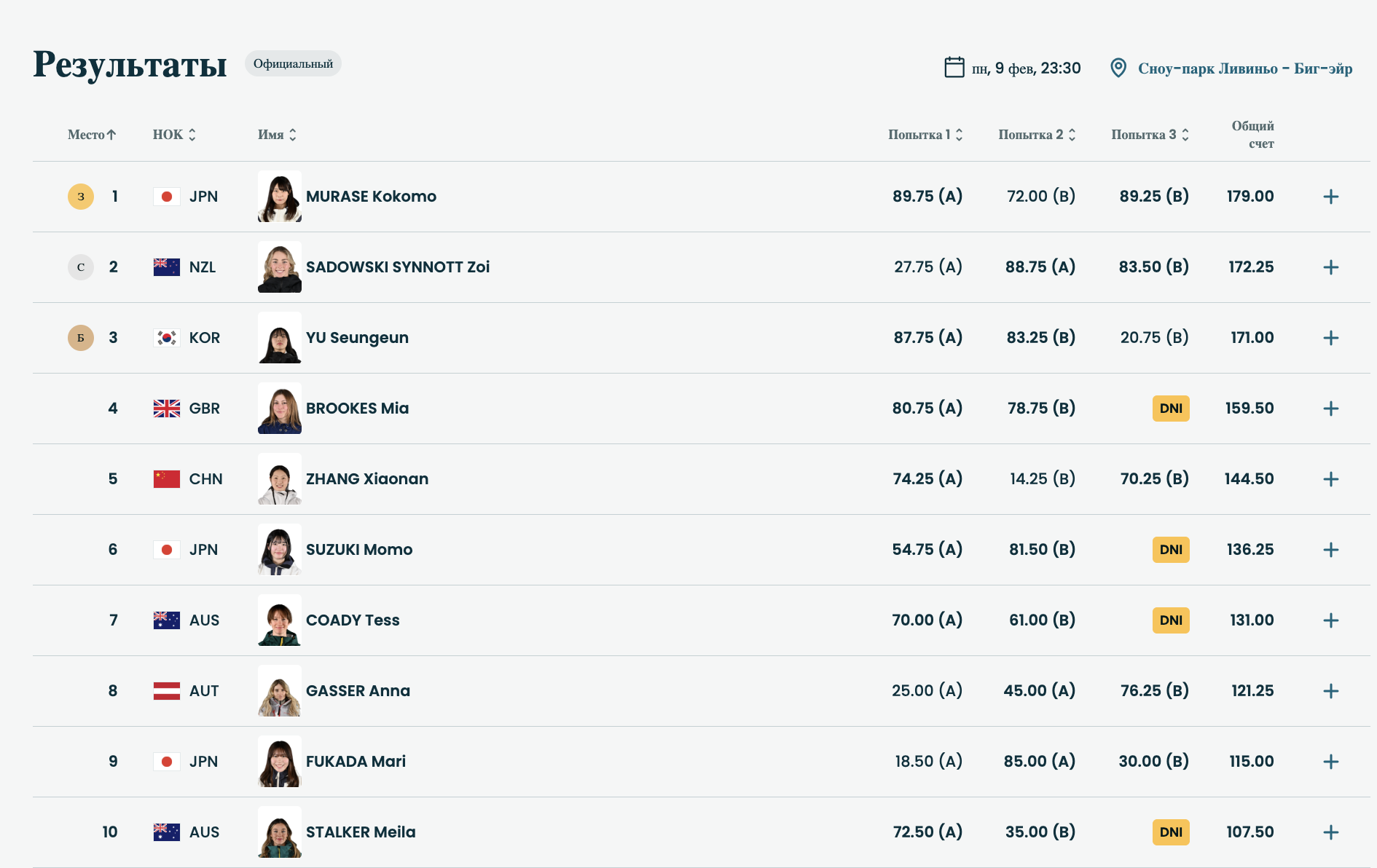Click the silver medal badge
Image resolution: width=1377 pixels, height=868 pixels.
pyautogui.click(x=81, y=267)
